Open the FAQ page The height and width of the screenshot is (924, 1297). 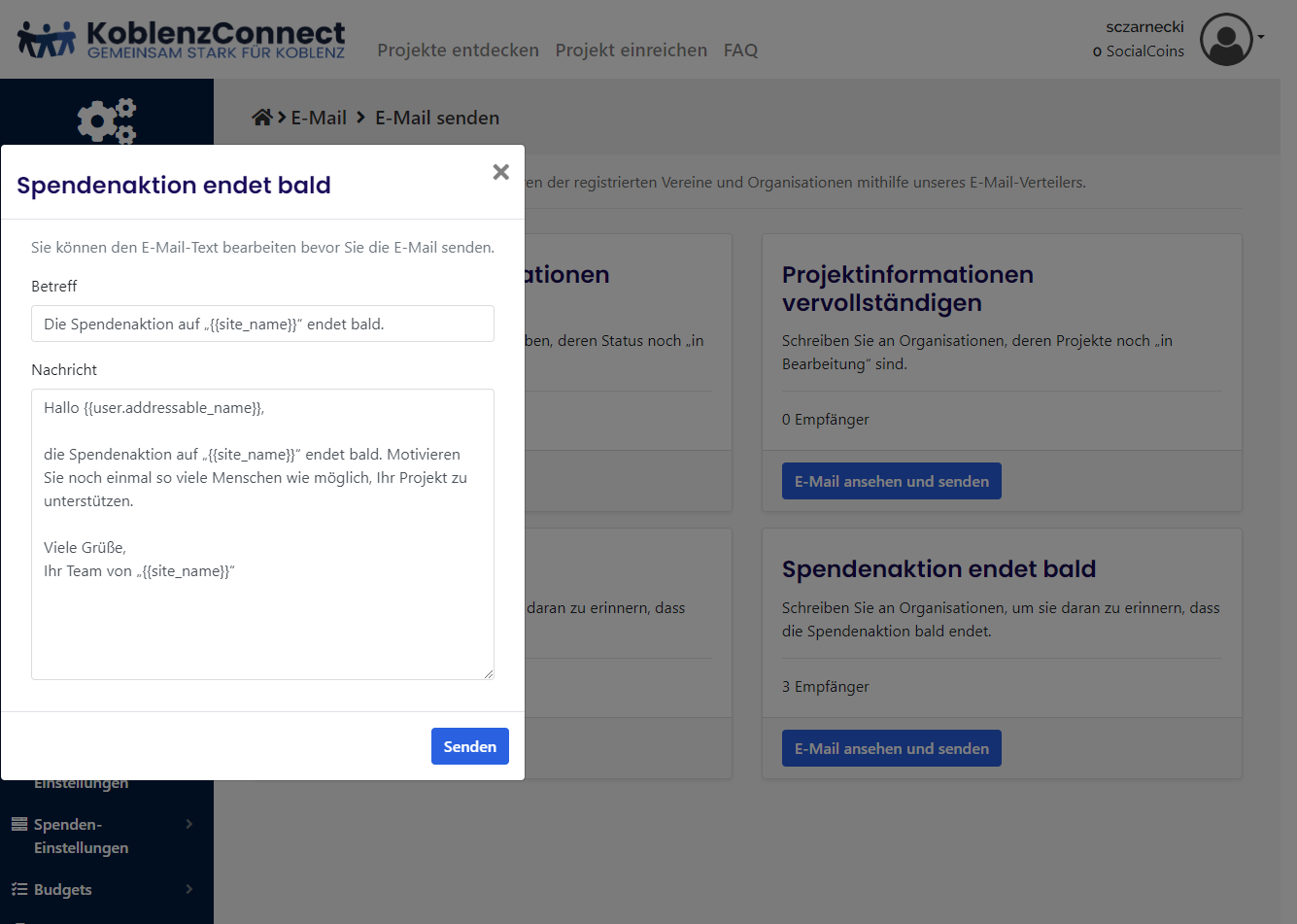click(740, 51)
